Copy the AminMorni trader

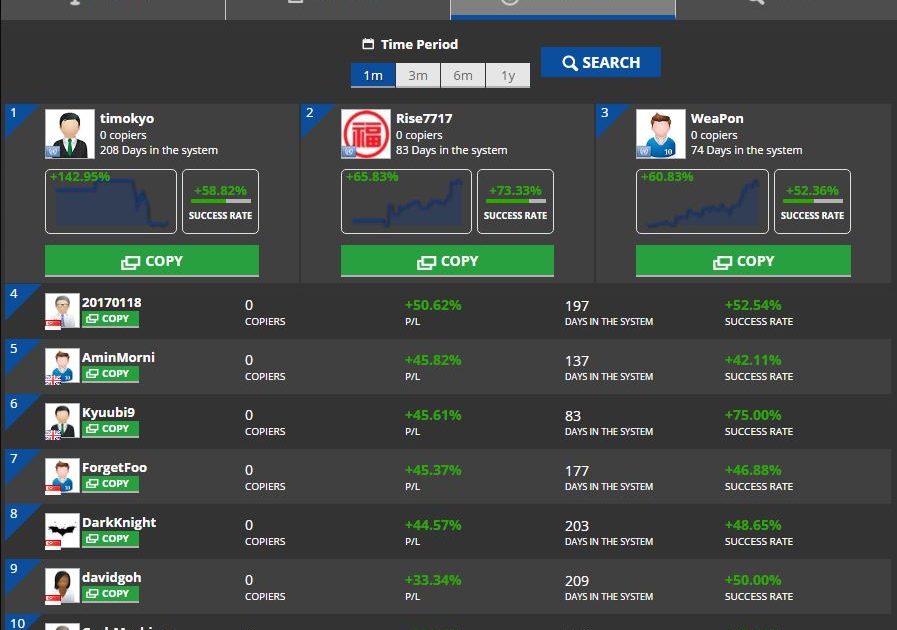coord(110,374)
